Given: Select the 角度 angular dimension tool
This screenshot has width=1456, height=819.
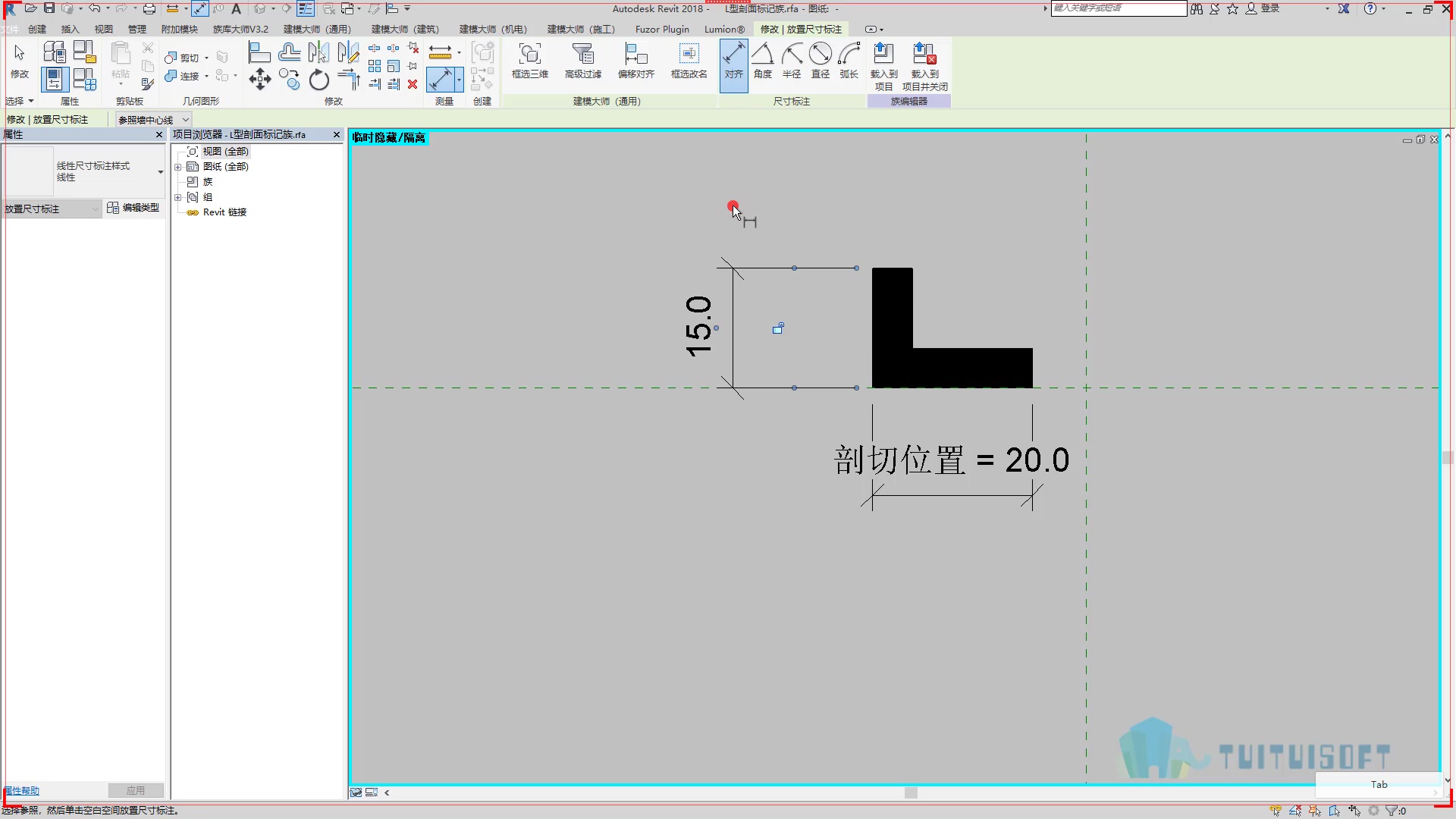Looking at the screenshot, I should pyautogui.click(x=763, y=61).
